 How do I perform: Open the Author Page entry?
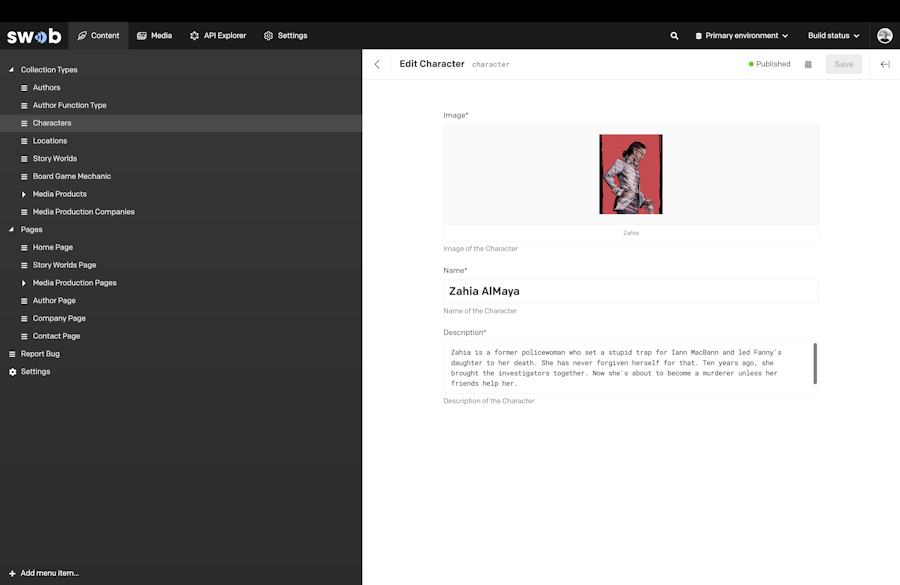(x=54, y=301)
